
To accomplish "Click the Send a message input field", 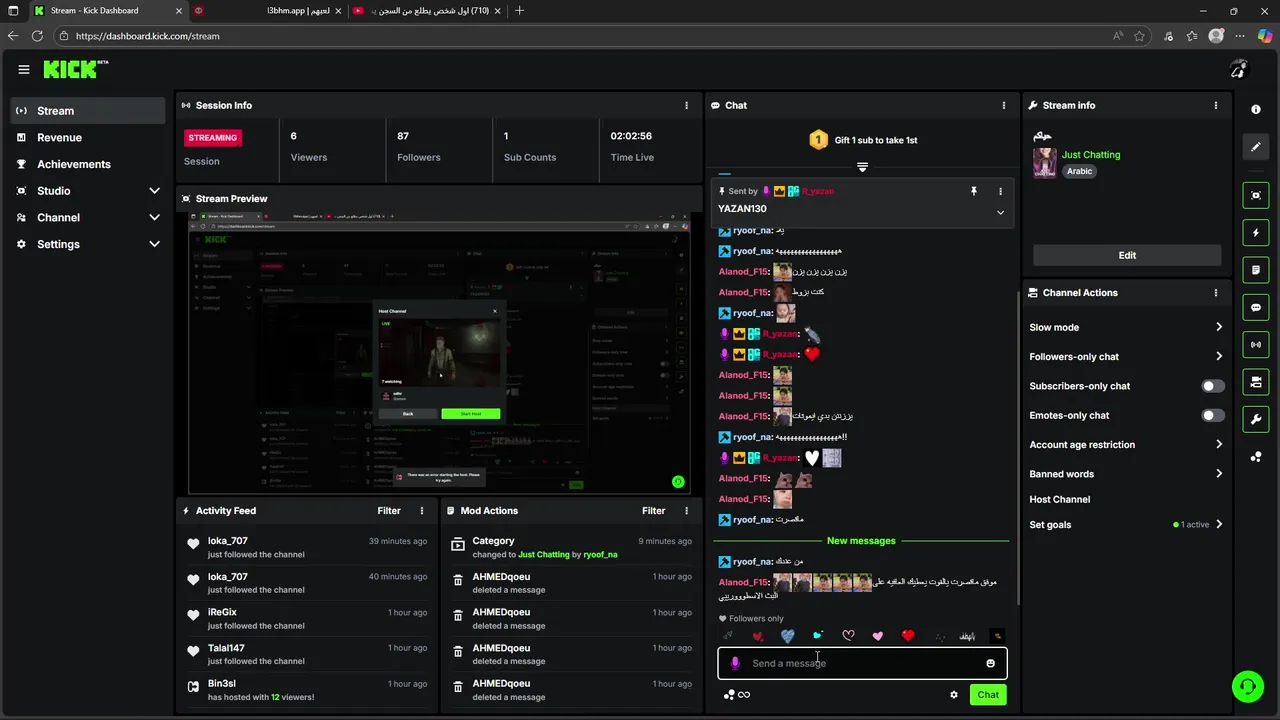I will (862, 663).
